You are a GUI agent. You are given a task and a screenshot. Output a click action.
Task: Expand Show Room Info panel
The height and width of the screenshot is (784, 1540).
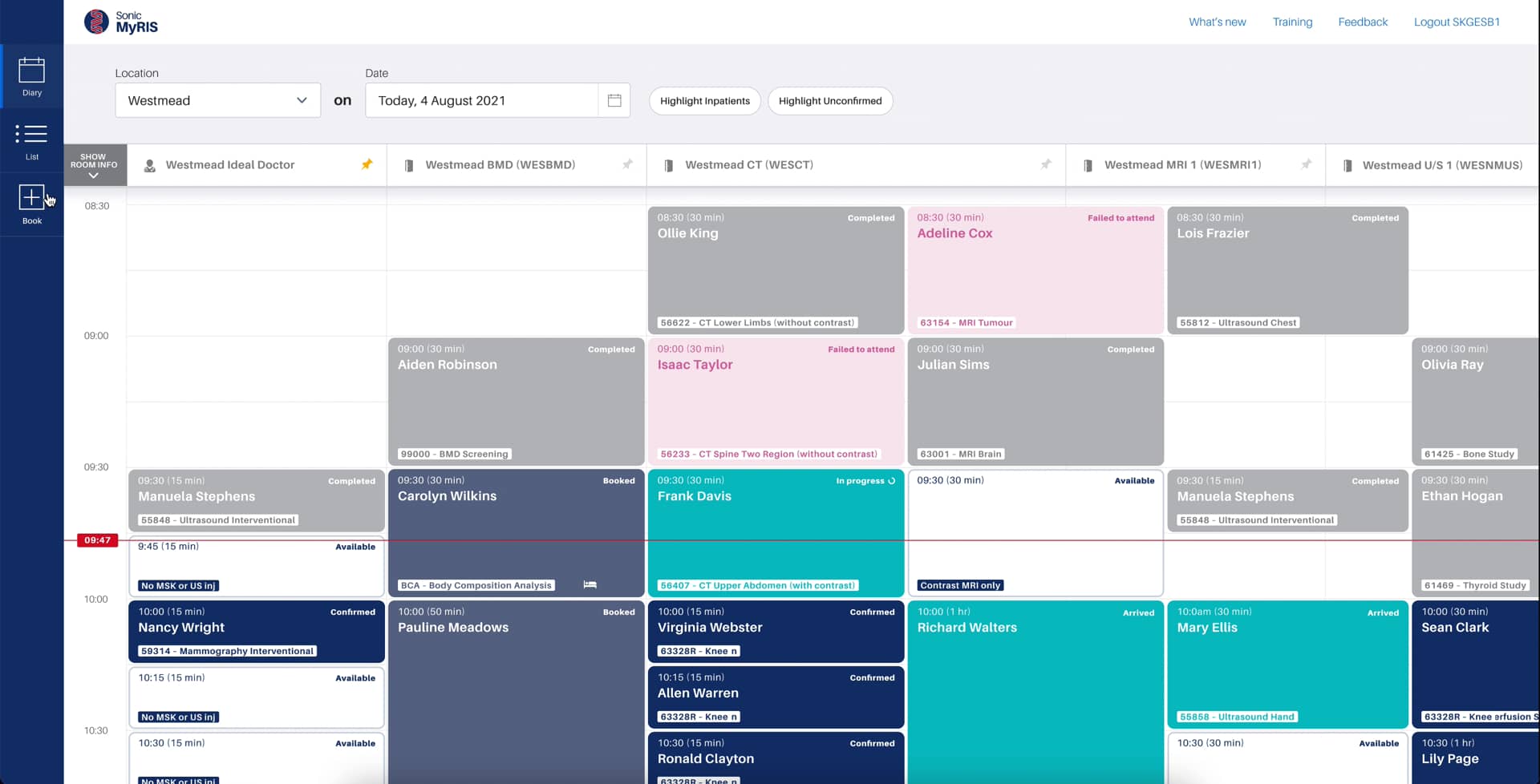(95, 165)
